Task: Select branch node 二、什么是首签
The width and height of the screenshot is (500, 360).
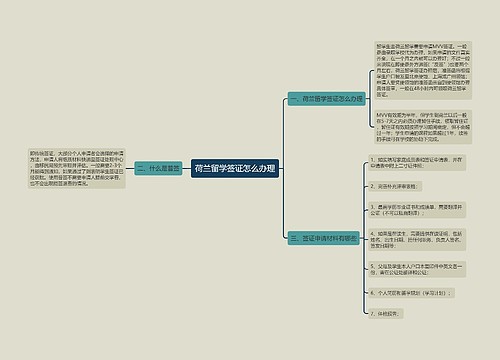Action: point(158,168)
